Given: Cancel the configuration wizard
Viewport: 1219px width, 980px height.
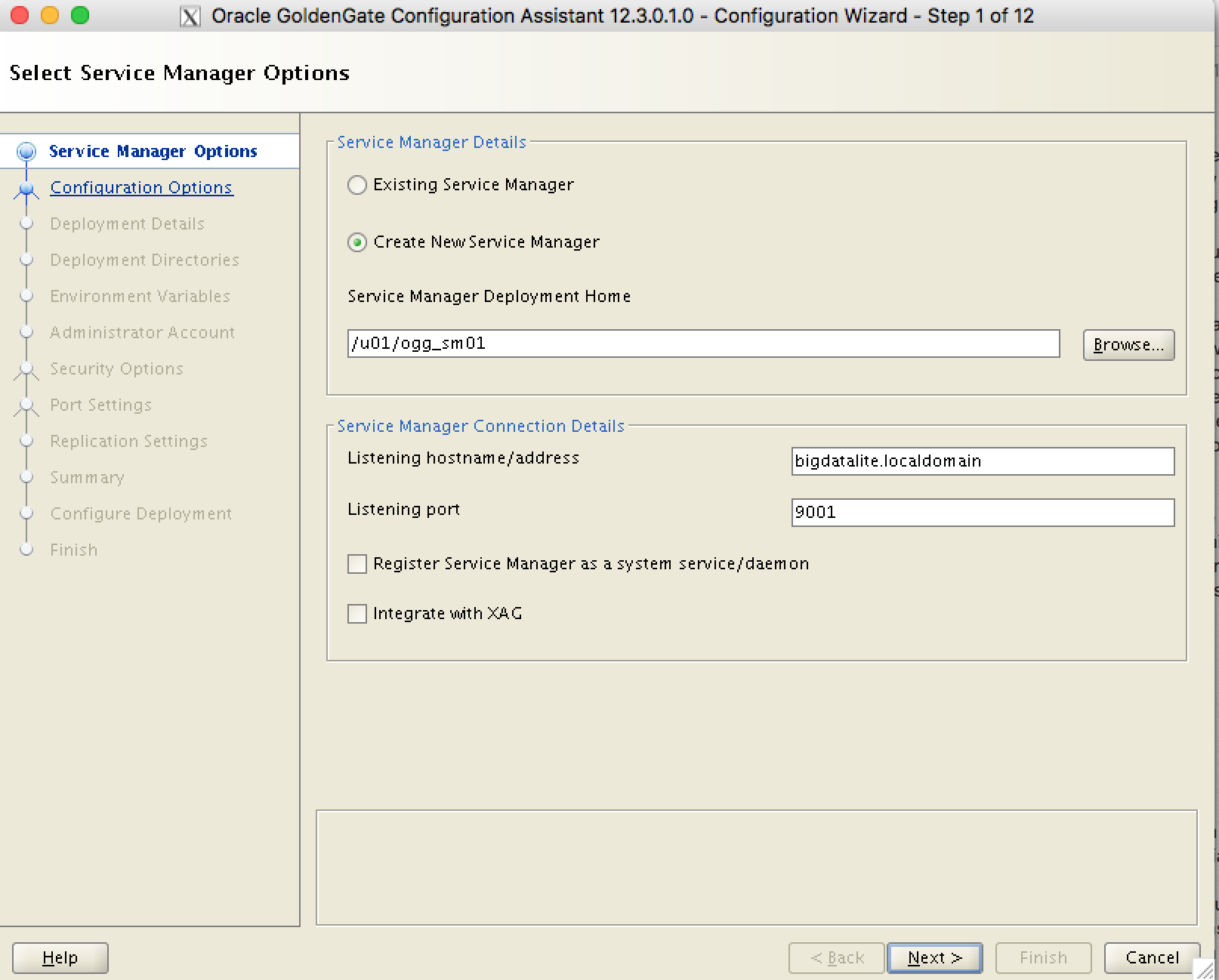Looking at the screenshot, I should [1152, 957].
